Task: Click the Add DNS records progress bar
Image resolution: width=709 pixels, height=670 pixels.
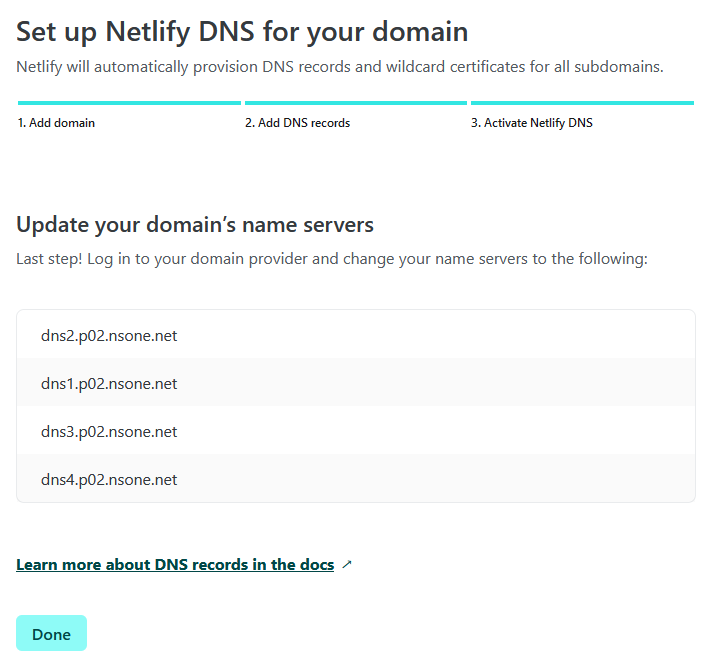Action: point(356,103)
